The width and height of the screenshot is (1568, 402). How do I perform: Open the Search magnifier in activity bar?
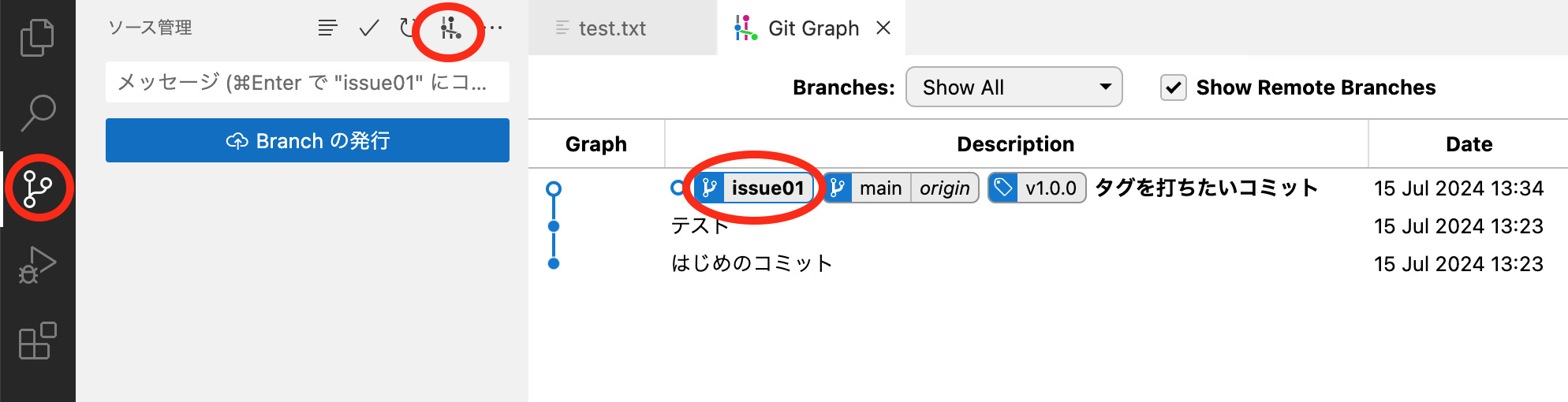tap(37, 113)
